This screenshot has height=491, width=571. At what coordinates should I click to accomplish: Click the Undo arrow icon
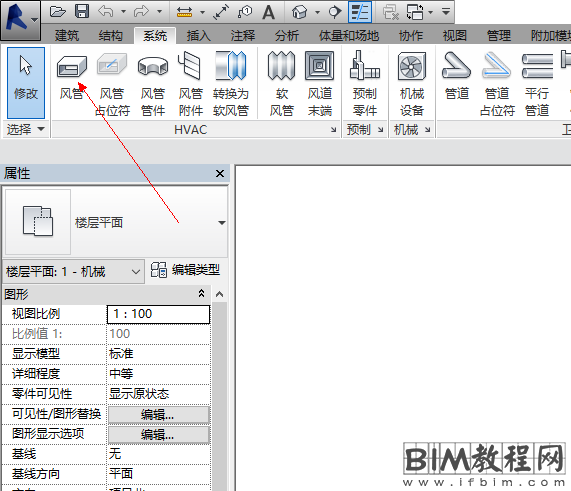coord(106,12)
